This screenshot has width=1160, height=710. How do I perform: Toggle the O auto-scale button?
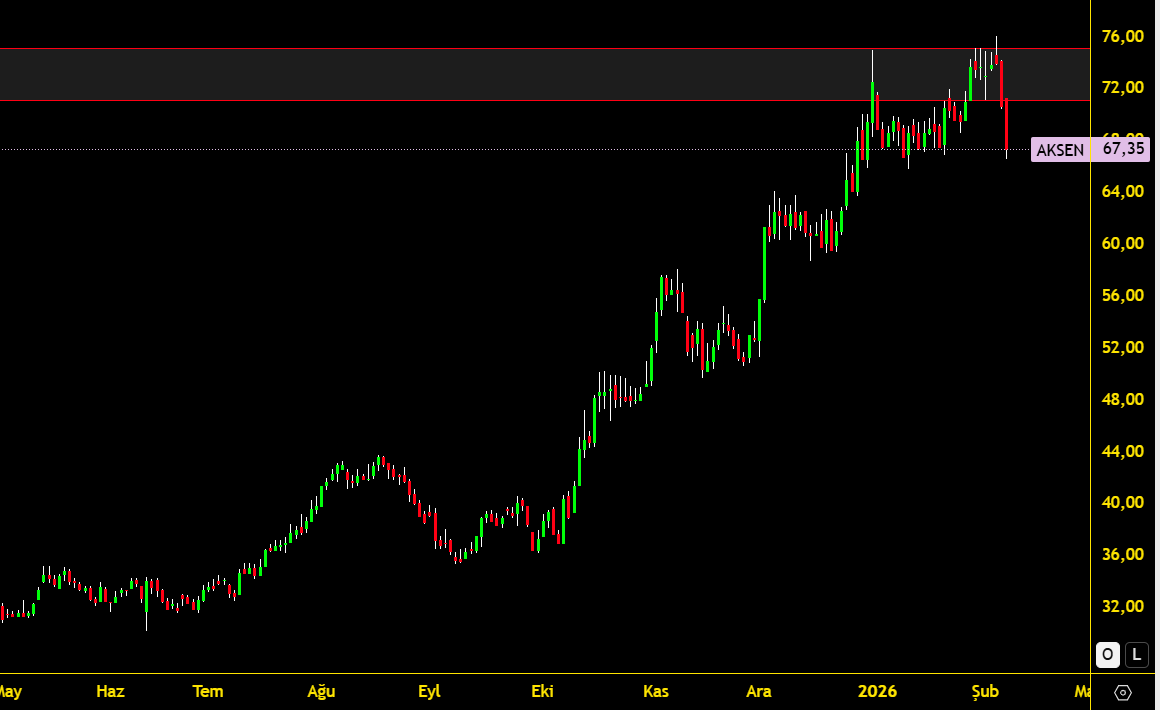point(1107,655)
